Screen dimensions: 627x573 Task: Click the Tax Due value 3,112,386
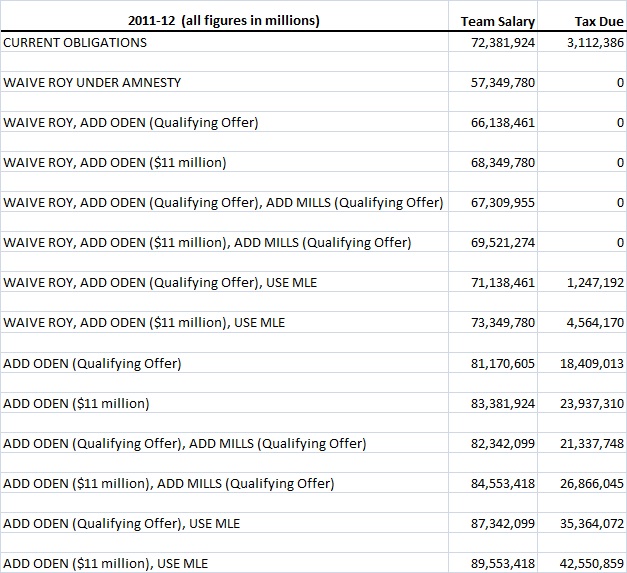tap(588, 42)
